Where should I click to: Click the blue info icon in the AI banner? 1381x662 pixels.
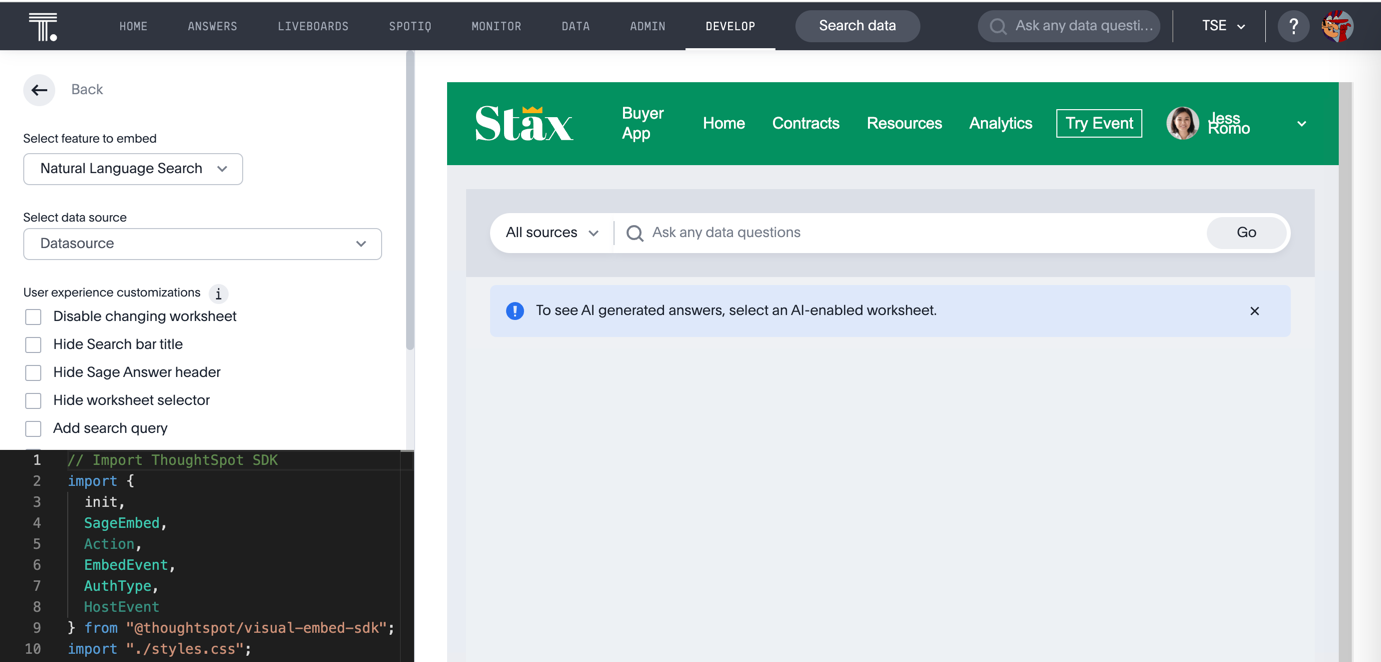[514, 310]
